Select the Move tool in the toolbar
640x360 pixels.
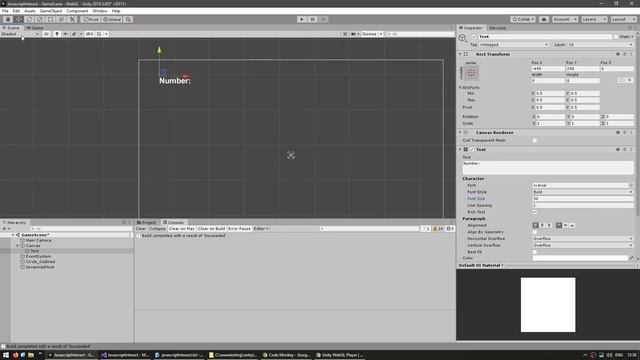click(18, 19)
